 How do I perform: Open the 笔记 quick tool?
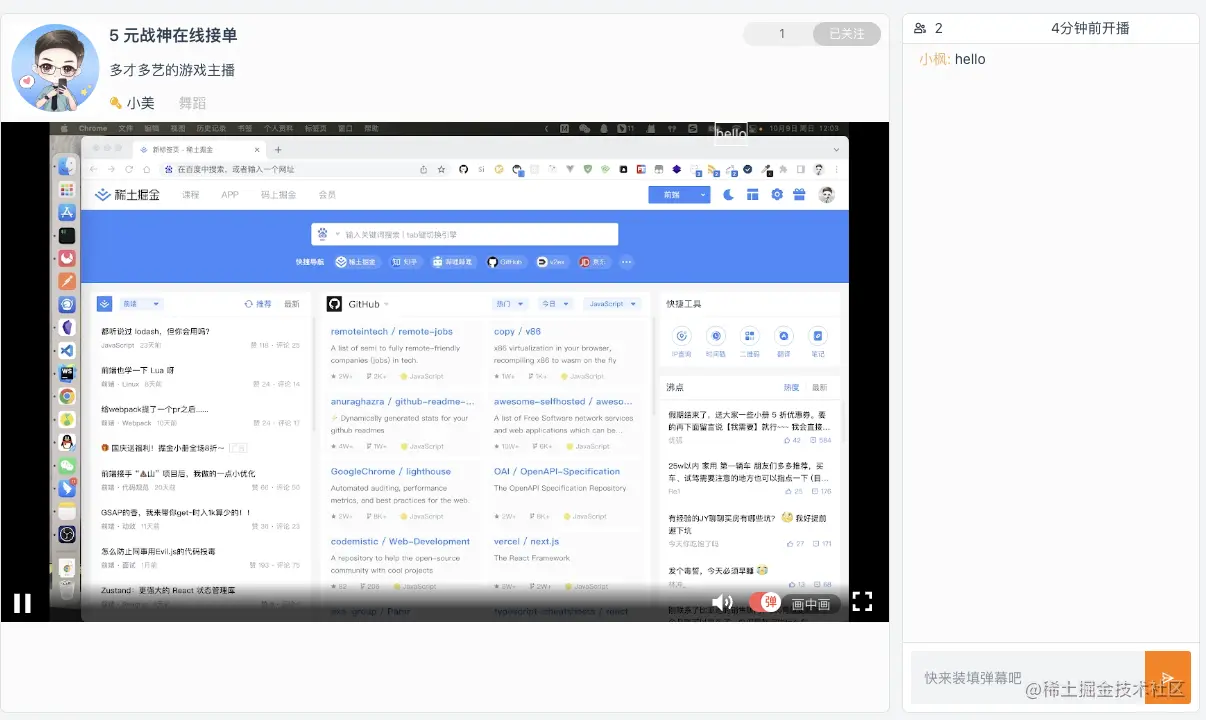pos(818,341)
